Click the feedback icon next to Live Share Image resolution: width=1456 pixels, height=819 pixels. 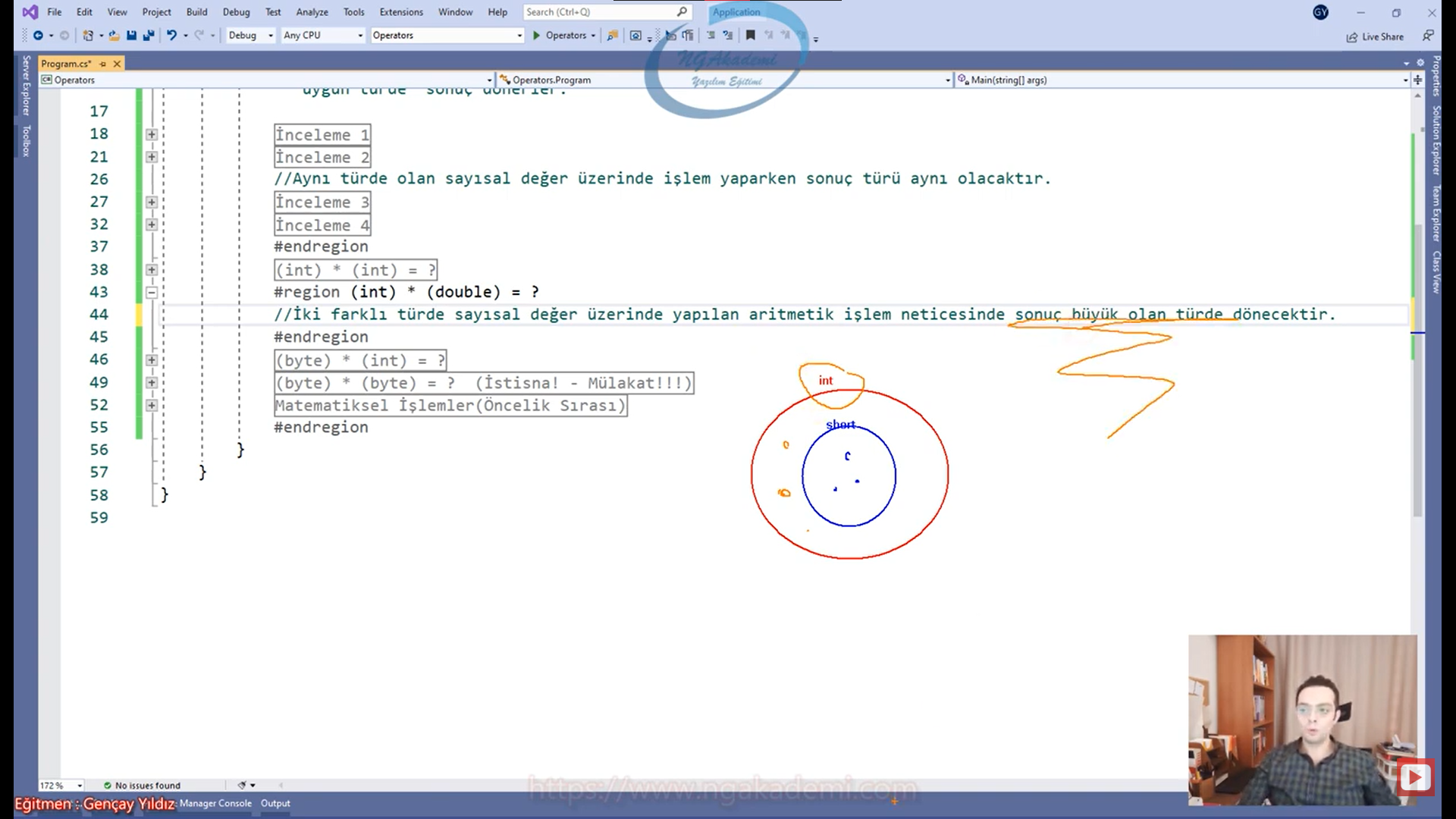click(1428, 36)
